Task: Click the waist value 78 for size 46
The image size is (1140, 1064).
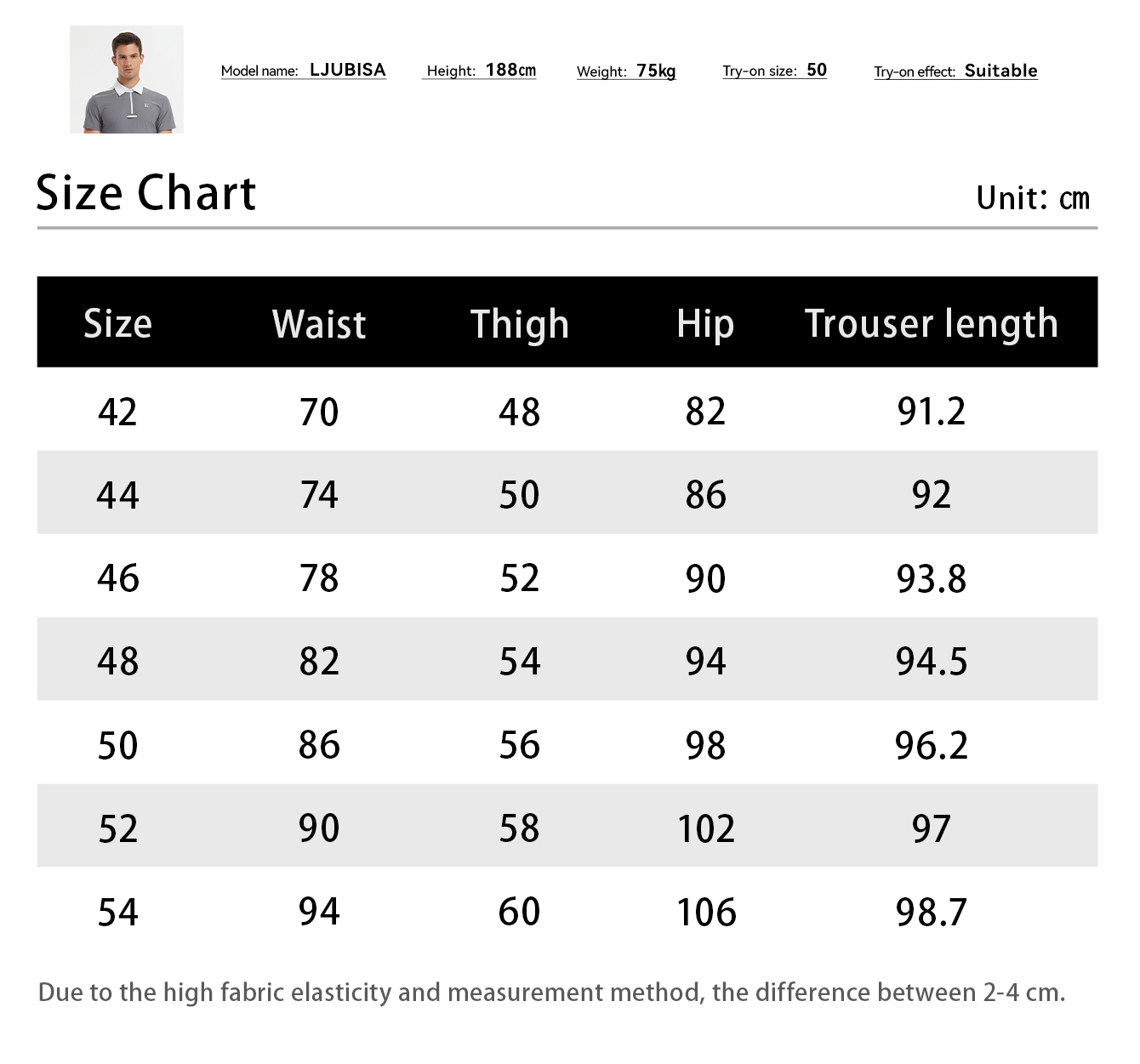Action: tap(319, 578)
